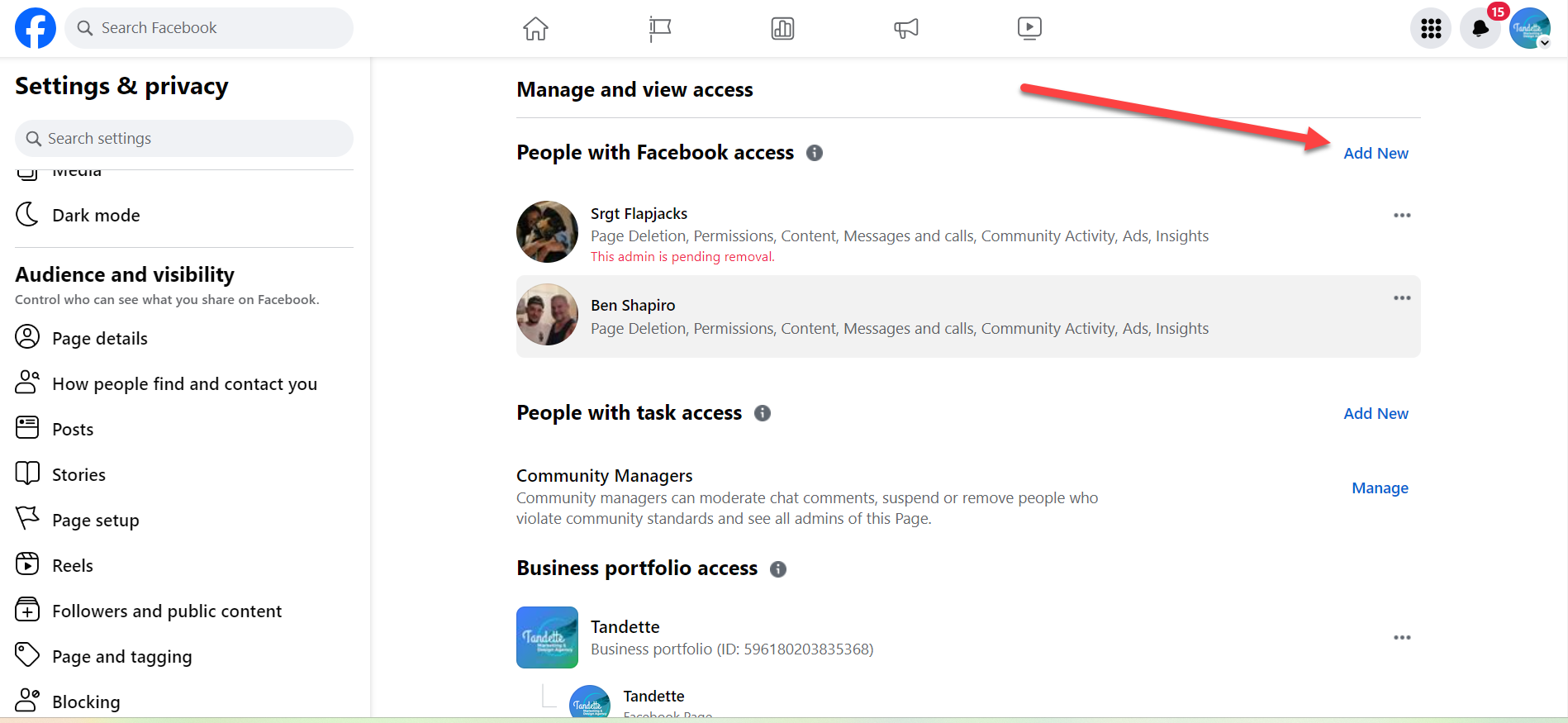Open options menu for Ben Shapiro
1568x723 pixels.
coord(1402,297)
